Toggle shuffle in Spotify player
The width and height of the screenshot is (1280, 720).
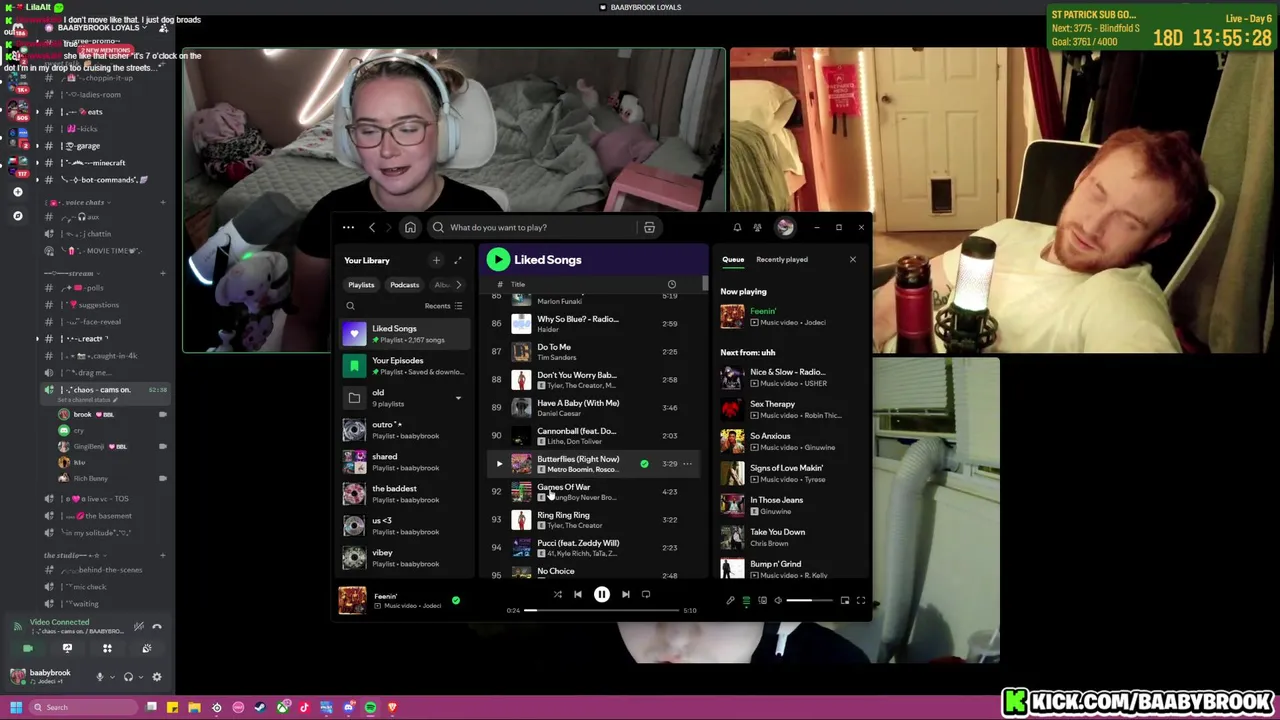point(557,594)
